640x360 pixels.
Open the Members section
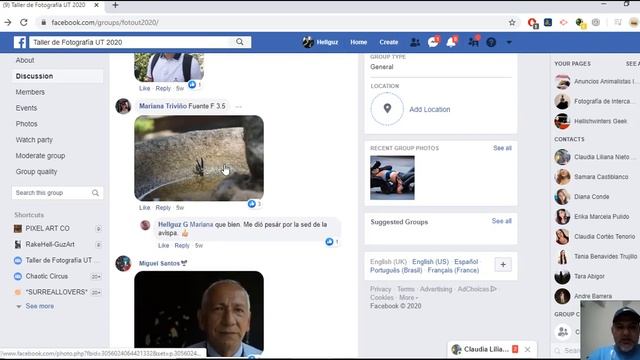30,92
